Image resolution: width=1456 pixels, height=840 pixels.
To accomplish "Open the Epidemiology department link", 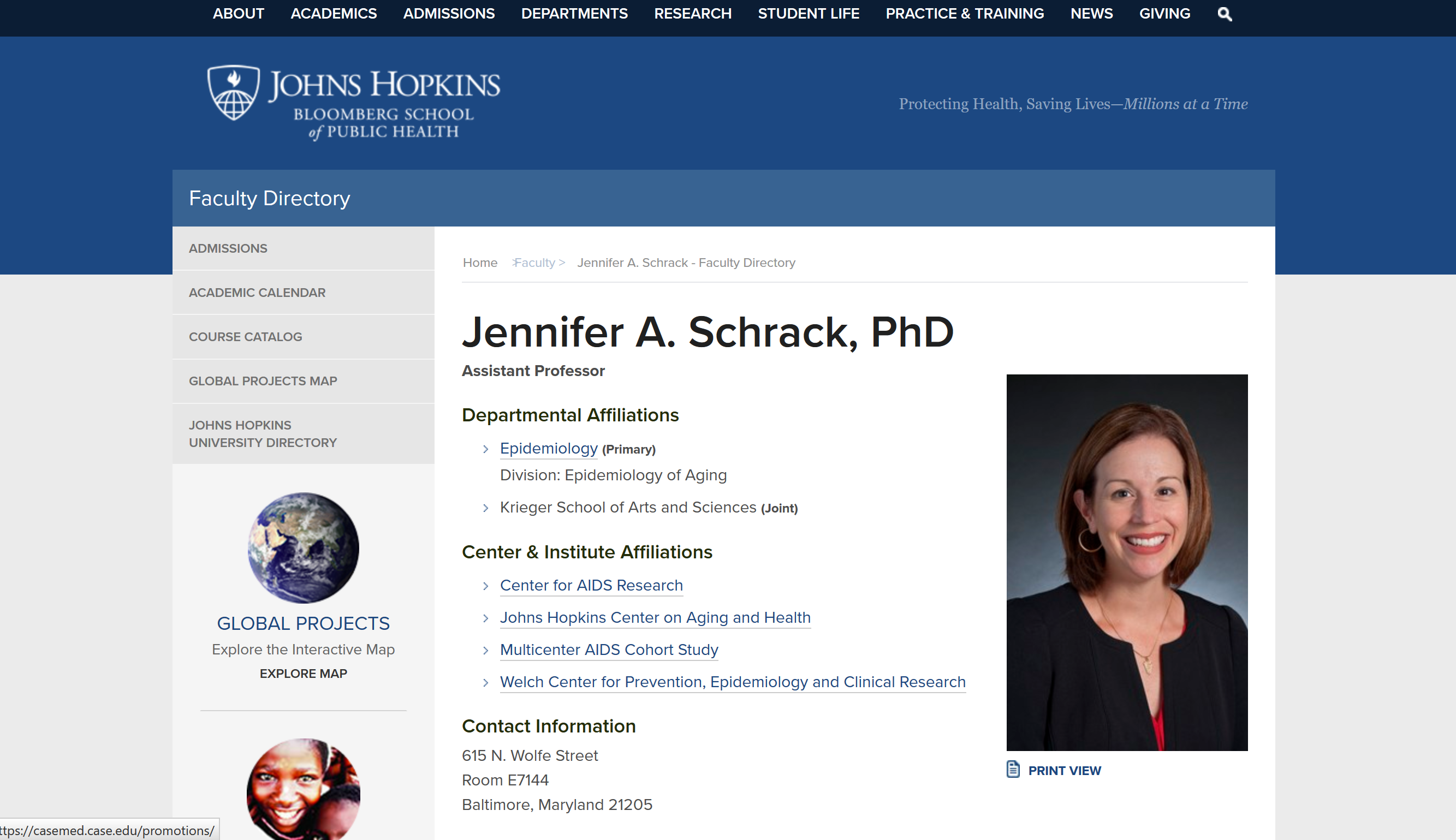I will click(549, 448).
